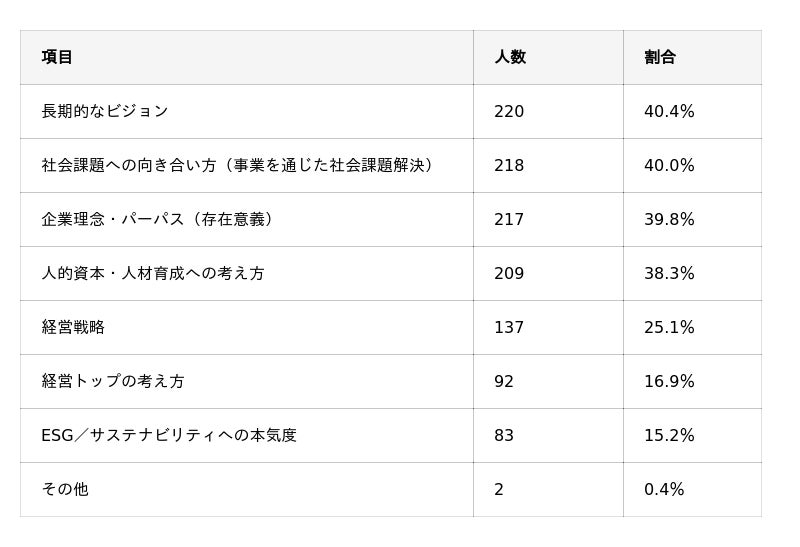Select the 経営戦略 row label
The width and height of the screenshot is (800, 547).
[73, 327]
